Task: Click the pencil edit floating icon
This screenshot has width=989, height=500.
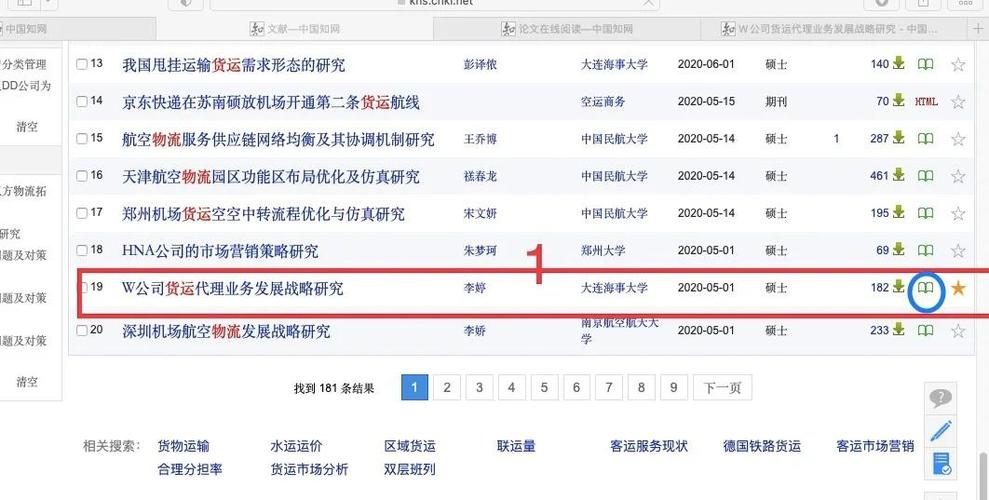Action: tap(941, 431)
